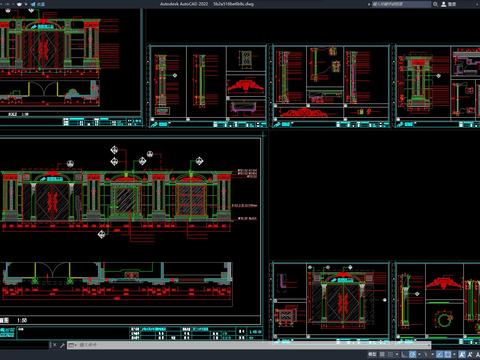The height and width of the screenshot is (360, 480).
Task: Open command line customize wrench icon
Action: click(62, 345)
